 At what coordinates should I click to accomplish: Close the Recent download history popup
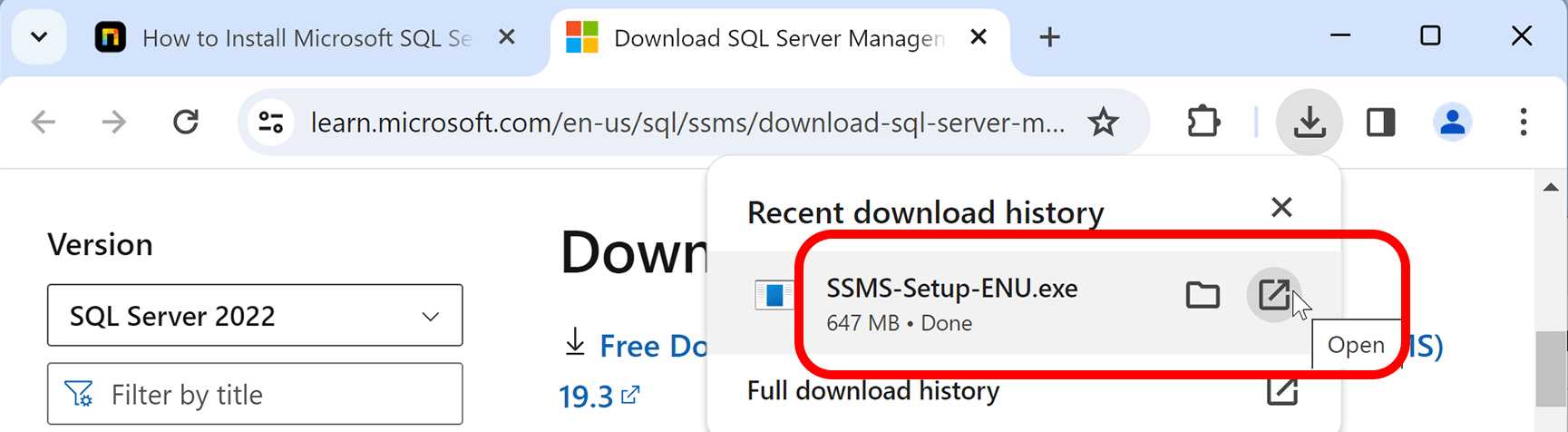tap(1281, 208)
